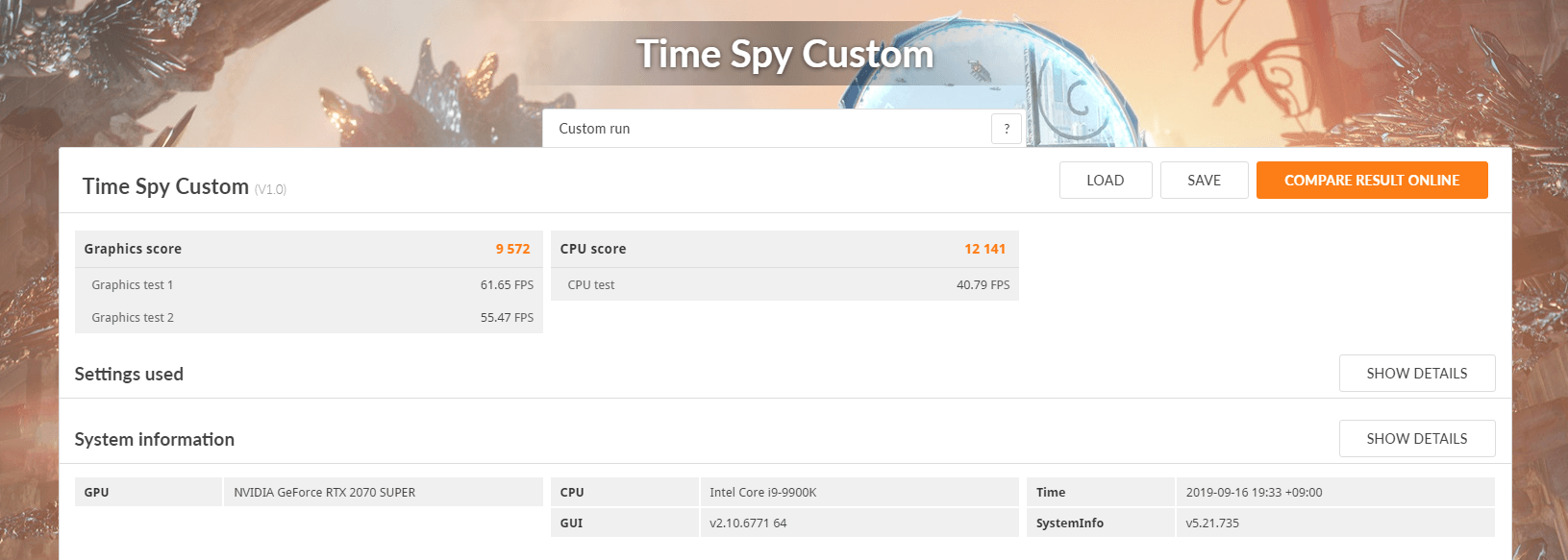Click the Graphics test 1 row
Viewport: 1568px width, 560px height.
[x=309, y=285]
